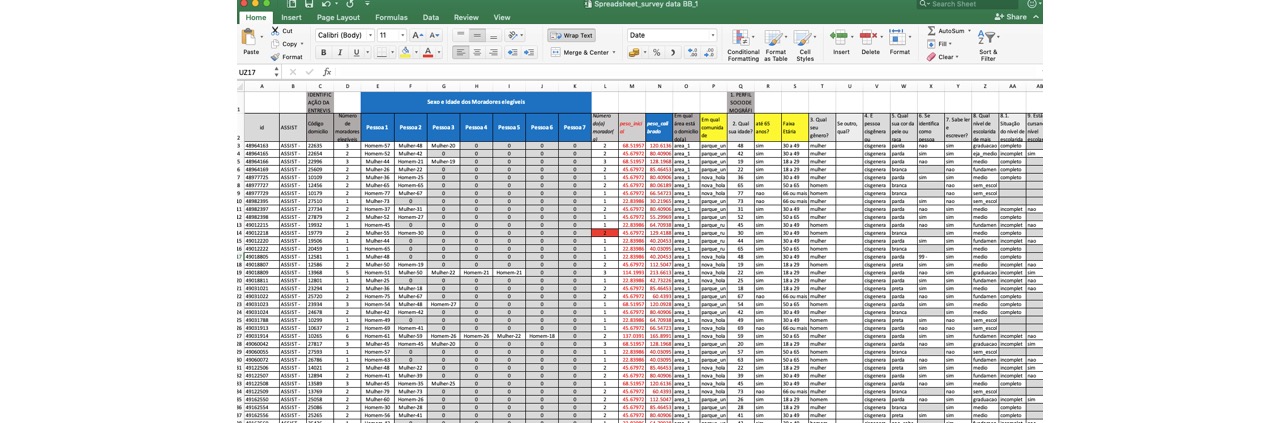Viewport: 1280px width, 423px height.
Task: Apply comma style
Action: tap(672, 53)
